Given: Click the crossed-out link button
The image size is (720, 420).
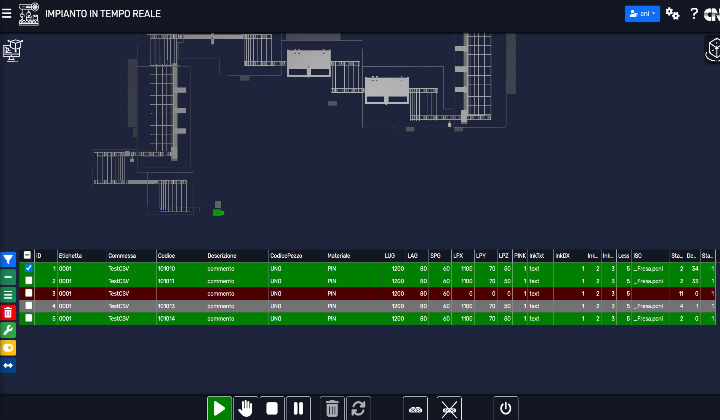Looking at the screenshot, I should [x=449, y=408].
